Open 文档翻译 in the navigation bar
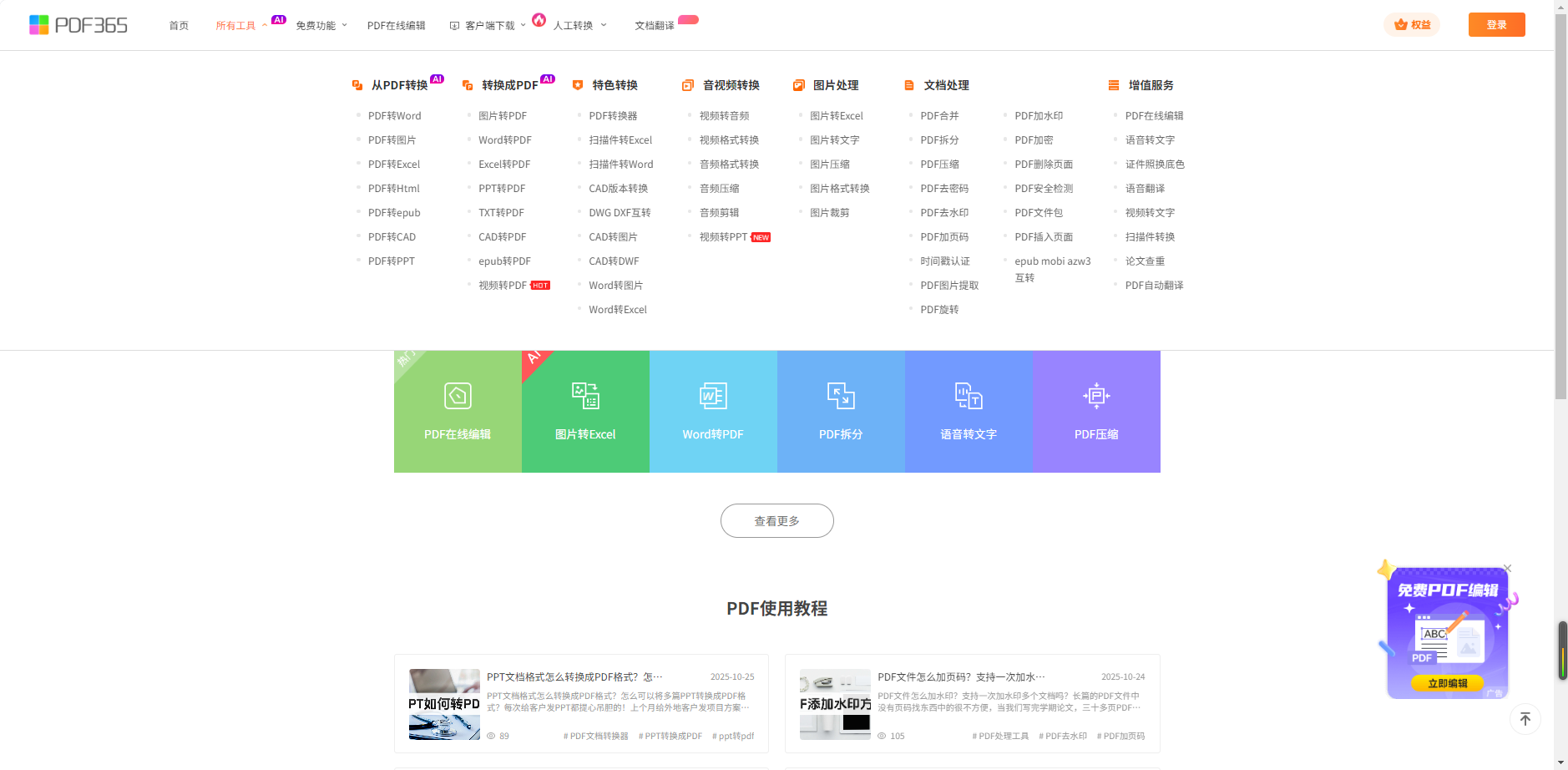 click(x=654, y=26)
